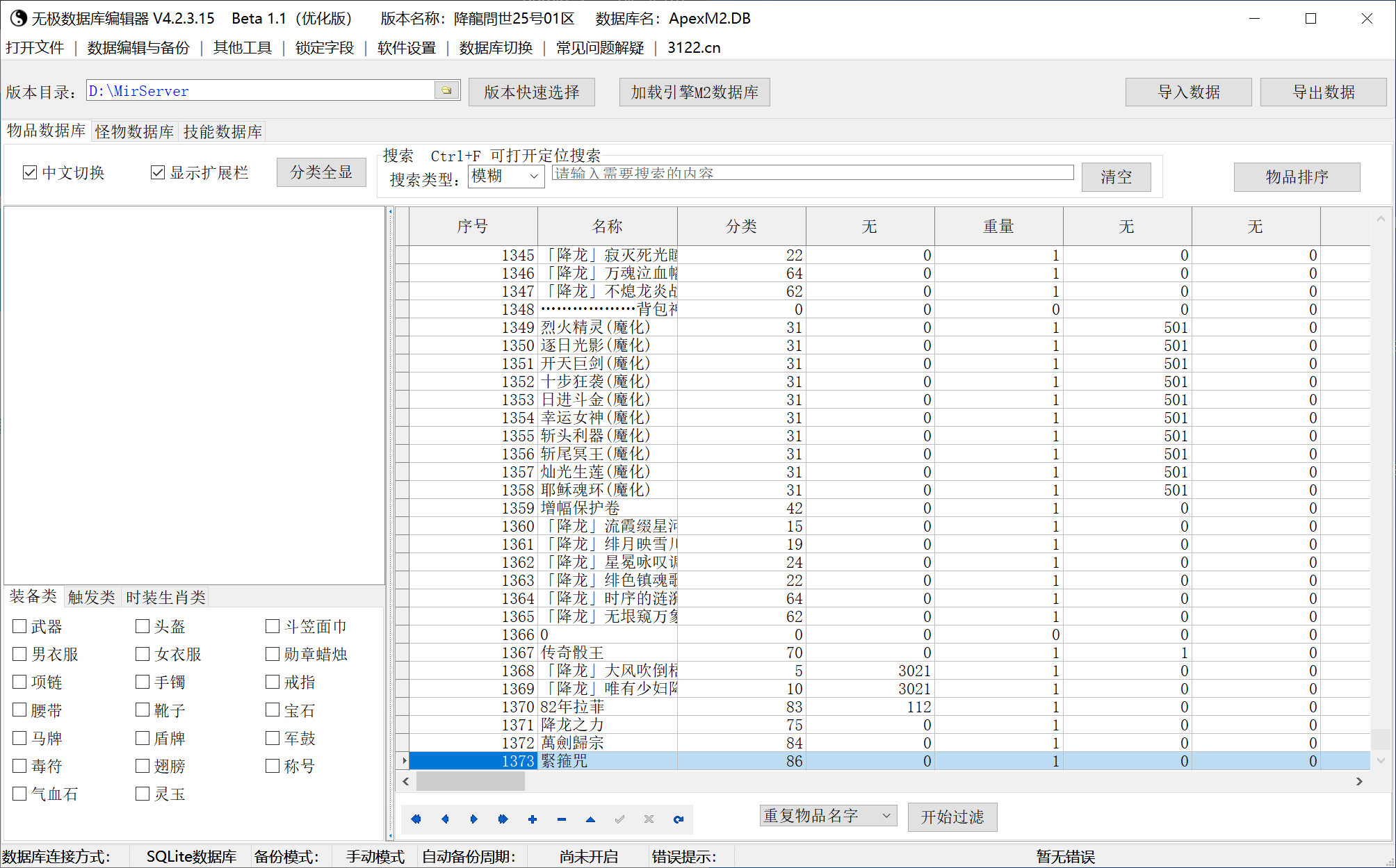Screen dimensions: 1396x868
Task: Click the 物品排序 button
Action: pos(1297,177)
